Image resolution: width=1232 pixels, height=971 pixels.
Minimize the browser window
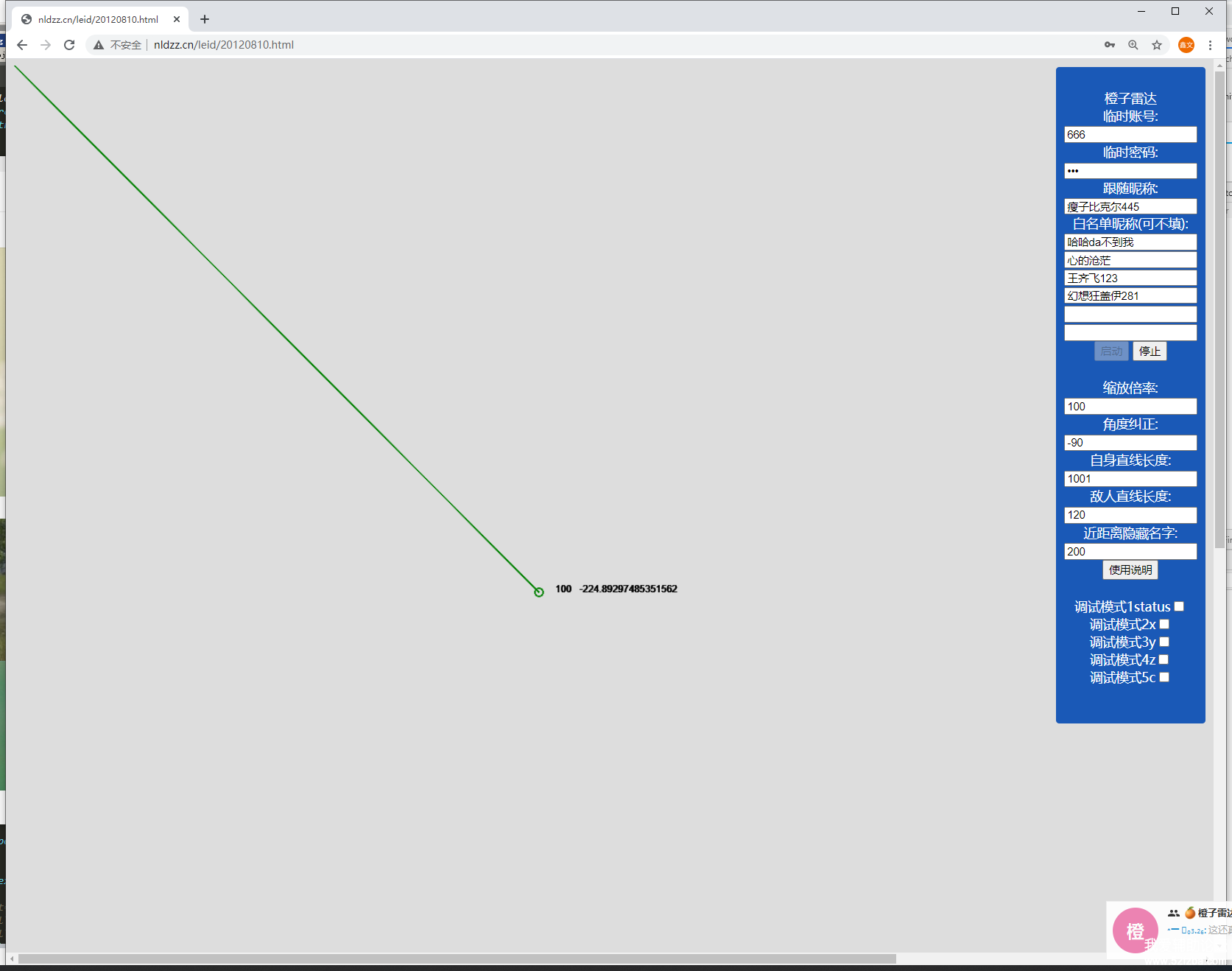pos(1141,11)
